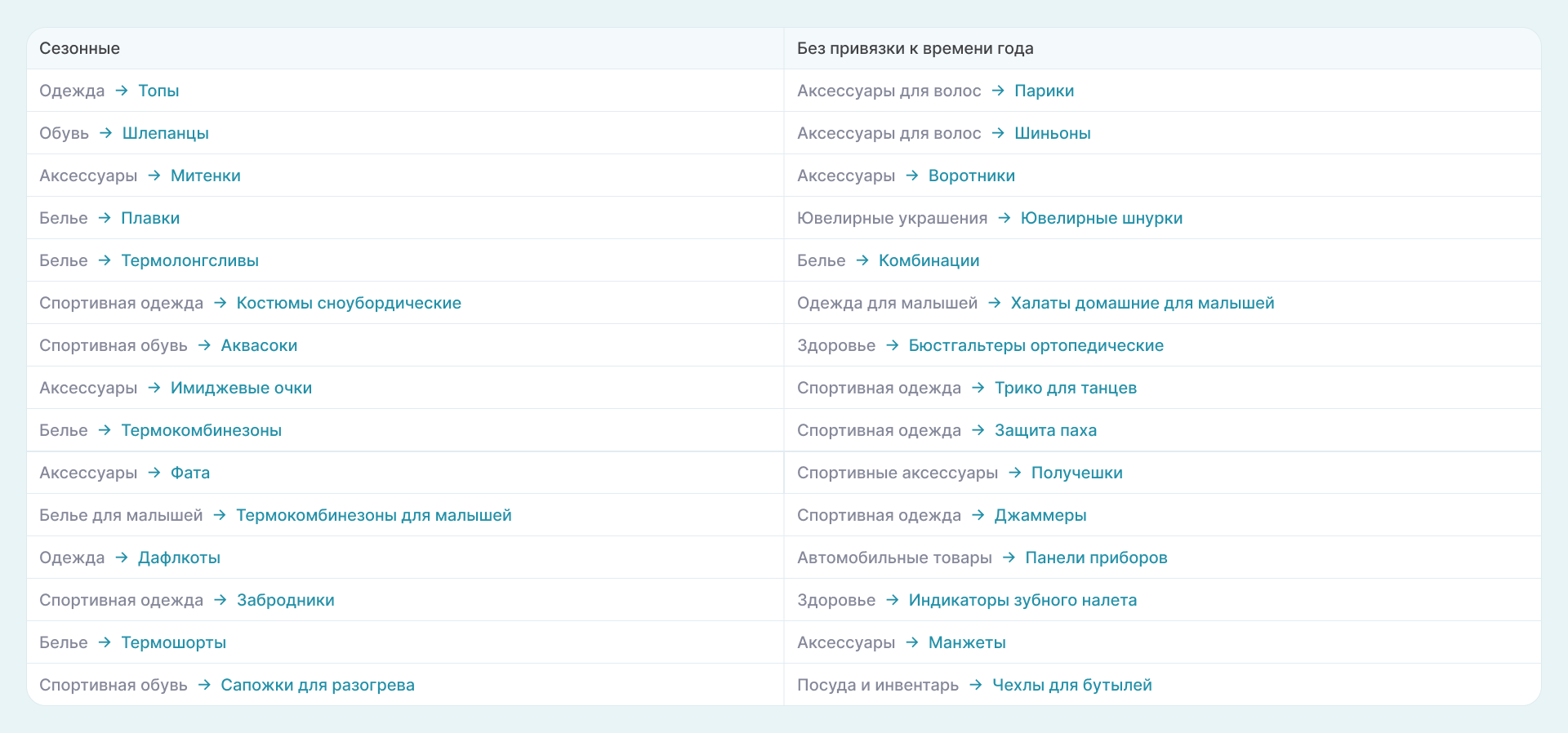This screenshot has height=733, width=1568.
Task: Open Костюмы сноубордические link
Action: click(x=349, y=303)
